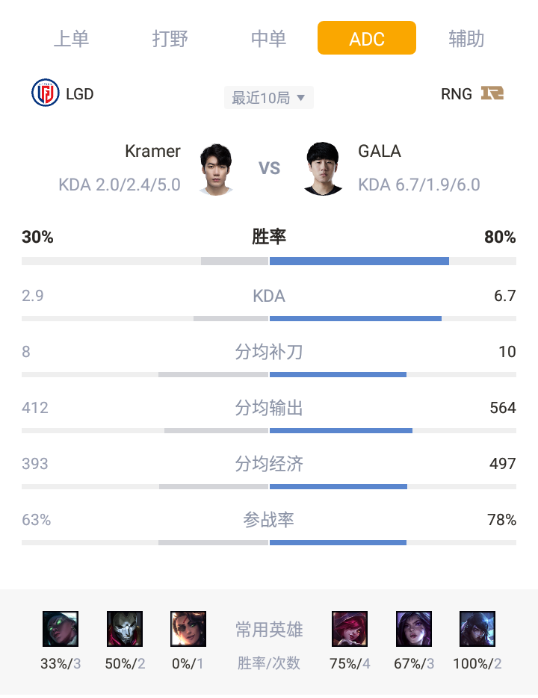Image resolution: width=538 pixels, height=698 pixels.
Task: Open Kramer's player portrait
Action: pyautogui.click(x=216, y=169)
